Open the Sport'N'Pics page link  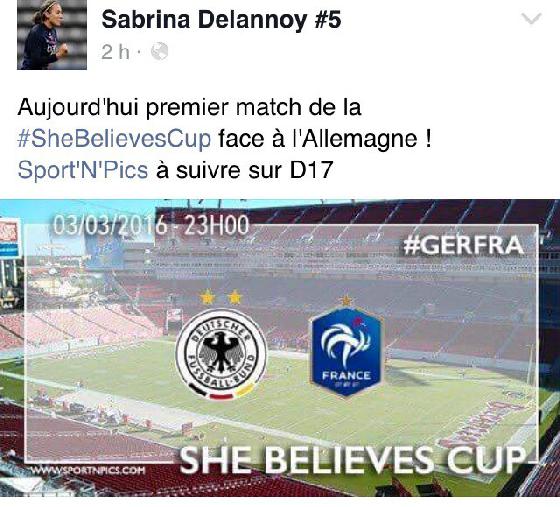click(x=82, y=170)
